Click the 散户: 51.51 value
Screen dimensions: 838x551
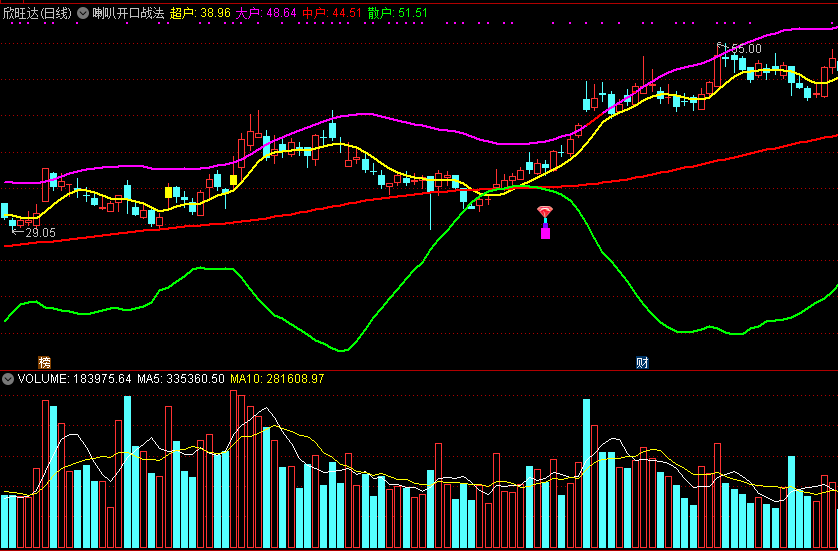(398, 13)
